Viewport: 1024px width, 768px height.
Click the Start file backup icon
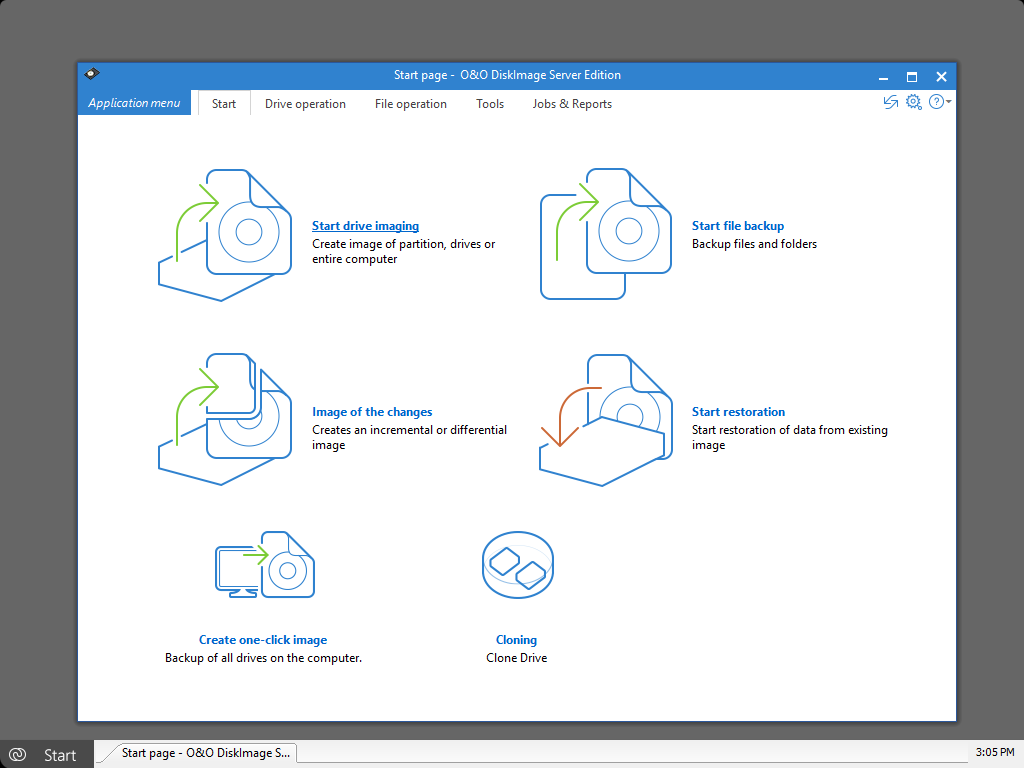(x=606, y=234)
